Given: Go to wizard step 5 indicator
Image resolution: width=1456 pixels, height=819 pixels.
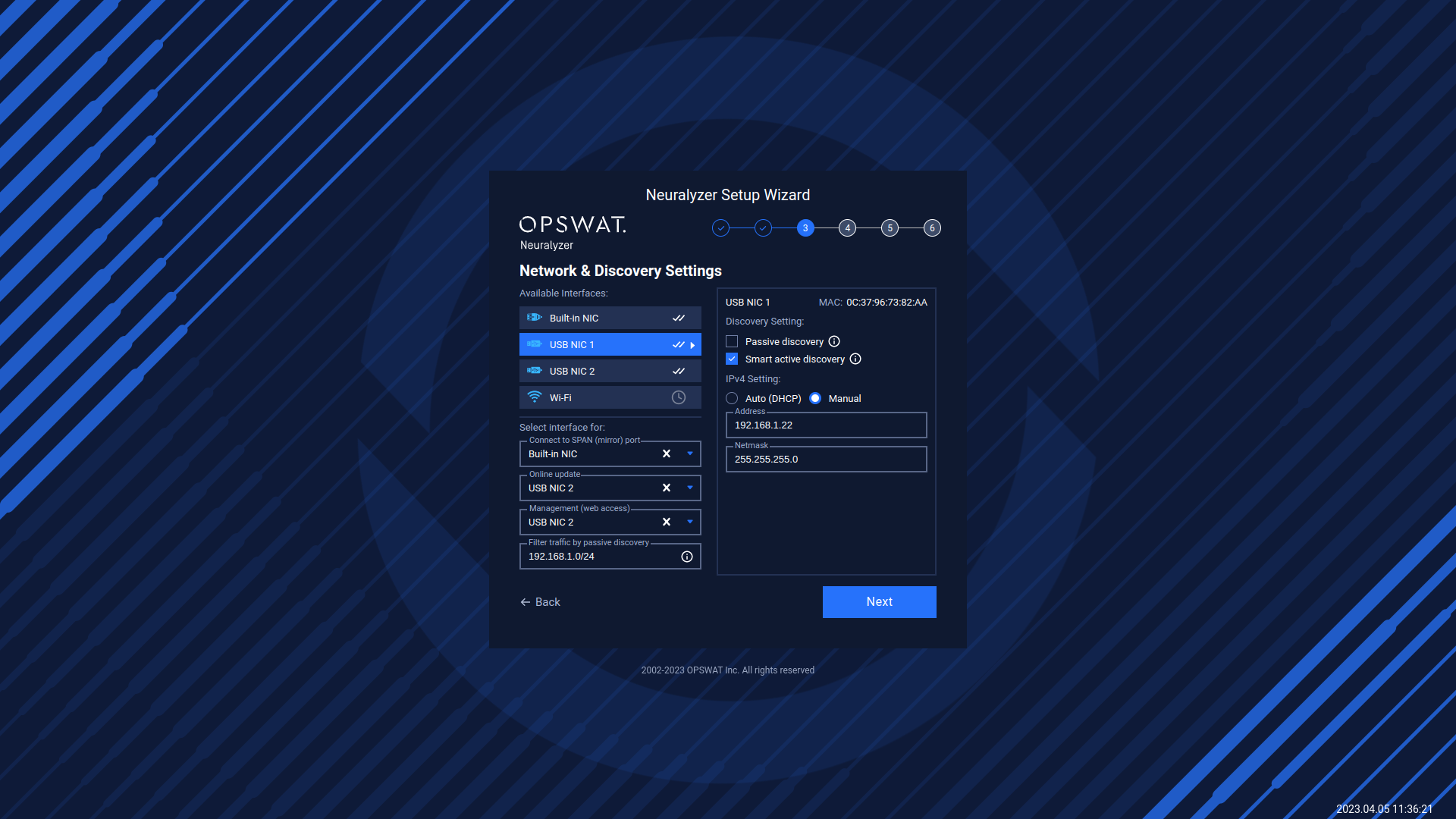Looking at the screenshot, I should 890,227.
